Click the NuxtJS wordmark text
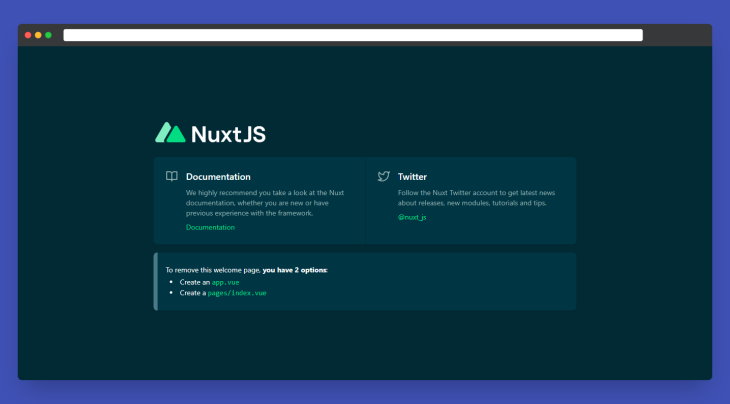Image resolution: width=730 pixels, height=404 pixels. pyautogui.click(x=228, y=134)
